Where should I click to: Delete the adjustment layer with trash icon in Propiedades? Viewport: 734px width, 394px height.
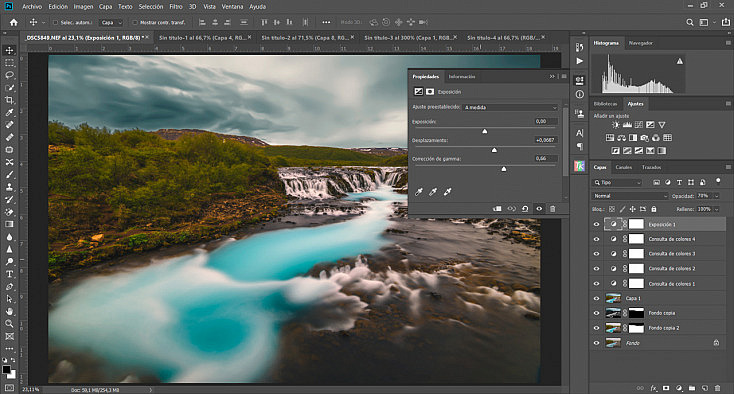(x=552, y=209)
